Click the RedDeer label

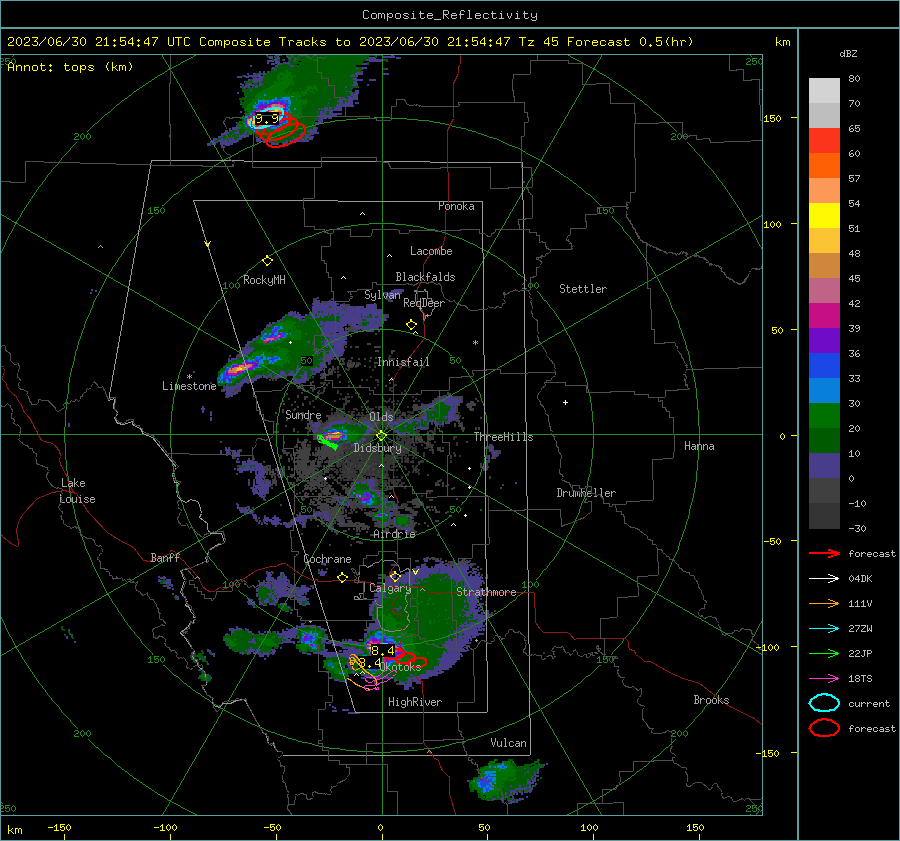[424, 303]
